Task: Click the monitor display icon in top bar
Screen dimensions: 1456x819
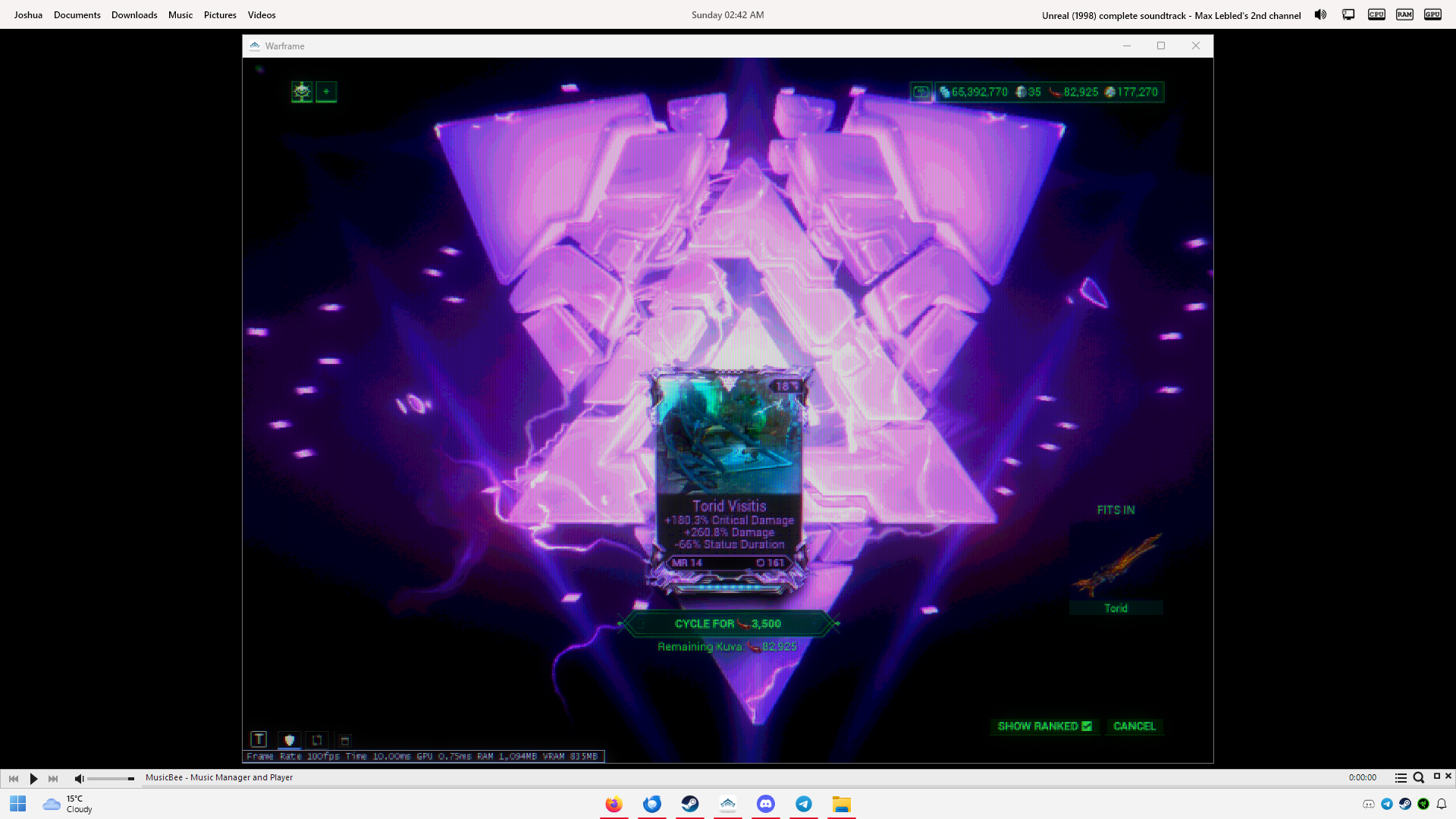Action: coord(1348,14)
